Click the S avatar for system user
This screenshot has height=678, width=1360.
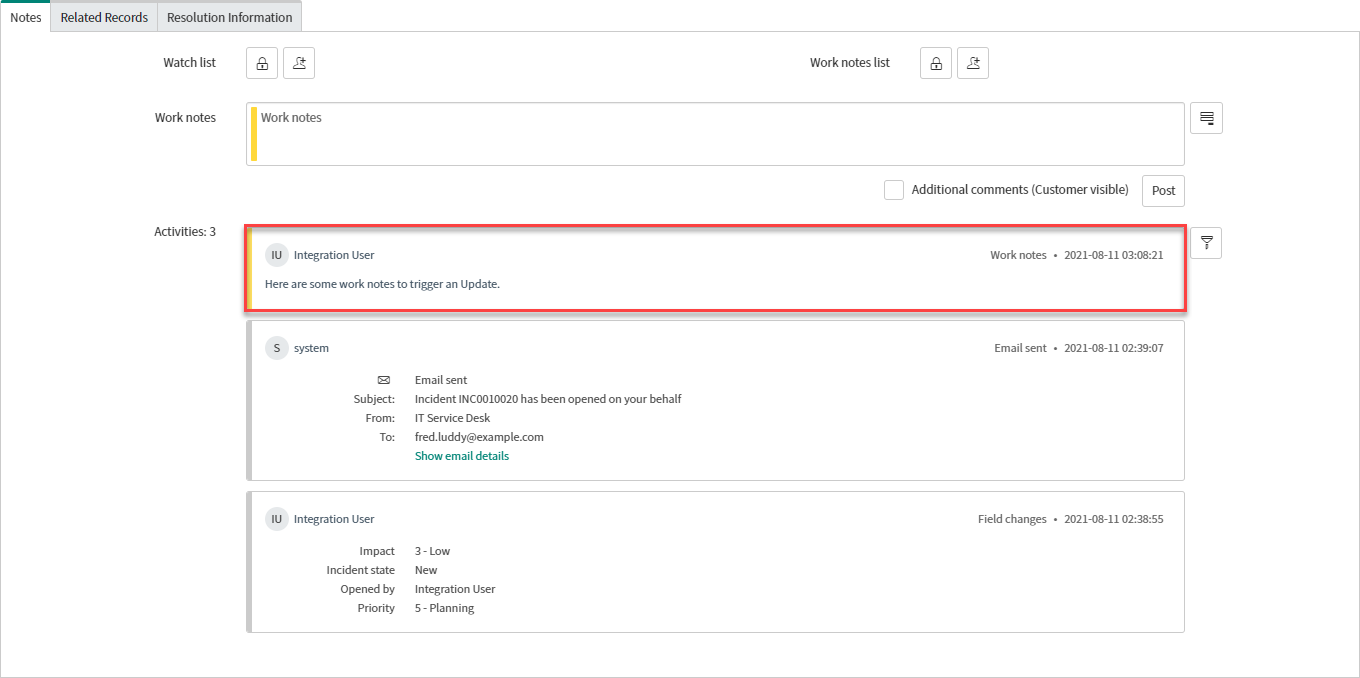click(x=276, y=348)
